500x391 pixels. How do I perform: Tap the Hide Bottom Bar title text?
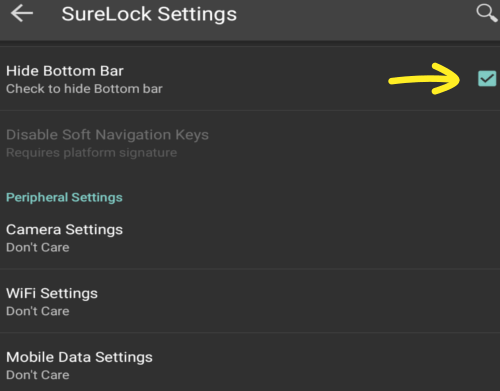click(65, 71)
